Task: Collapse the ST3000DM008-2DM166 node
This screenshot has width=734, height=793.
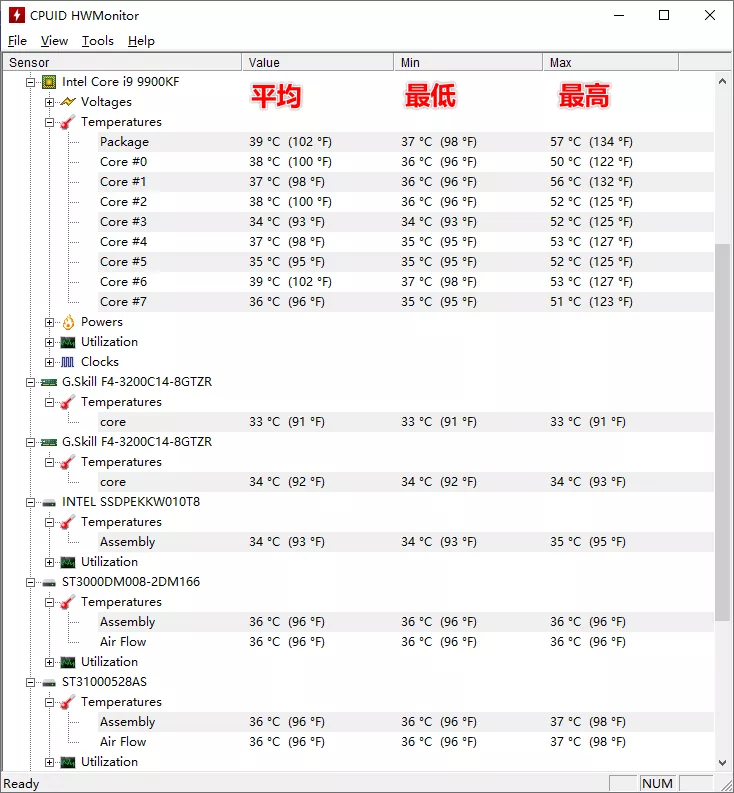Action: pyautogui.click(x=30, y=583)
